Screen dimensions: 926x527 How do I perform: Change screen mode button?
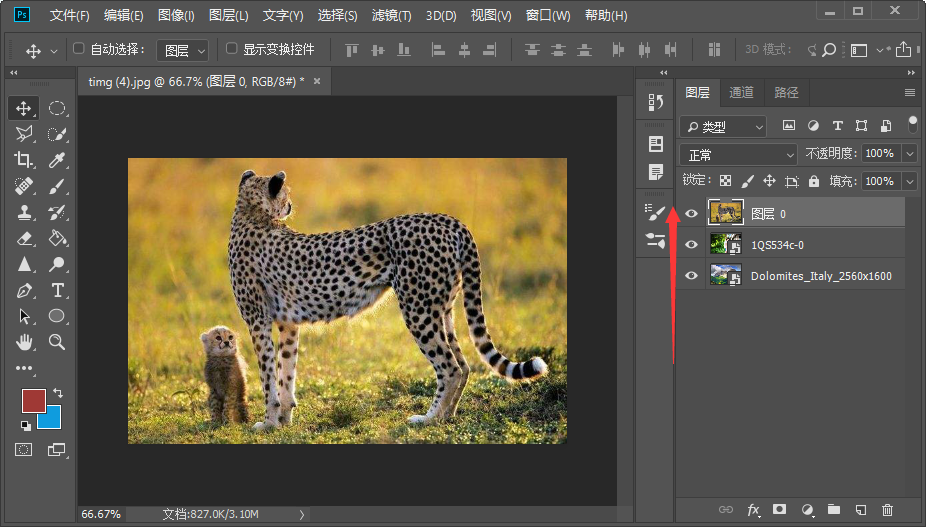pyautogui.click(x=57, y=450)
